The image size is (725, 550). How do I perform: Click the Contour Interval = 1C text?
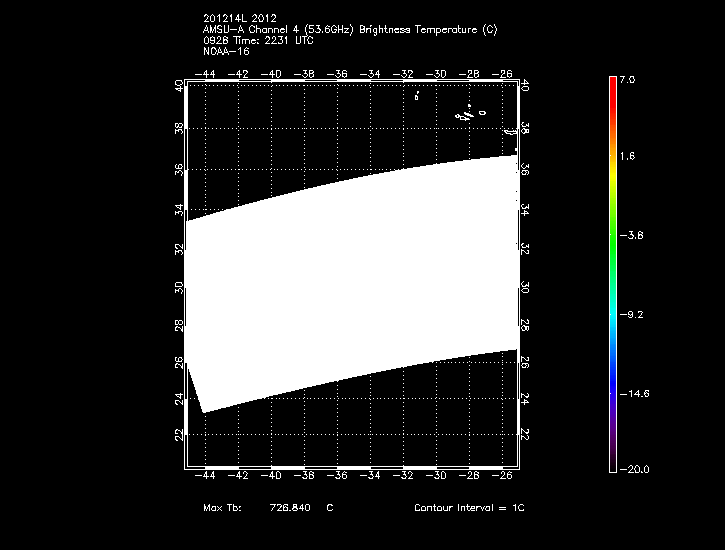(469, 508)
